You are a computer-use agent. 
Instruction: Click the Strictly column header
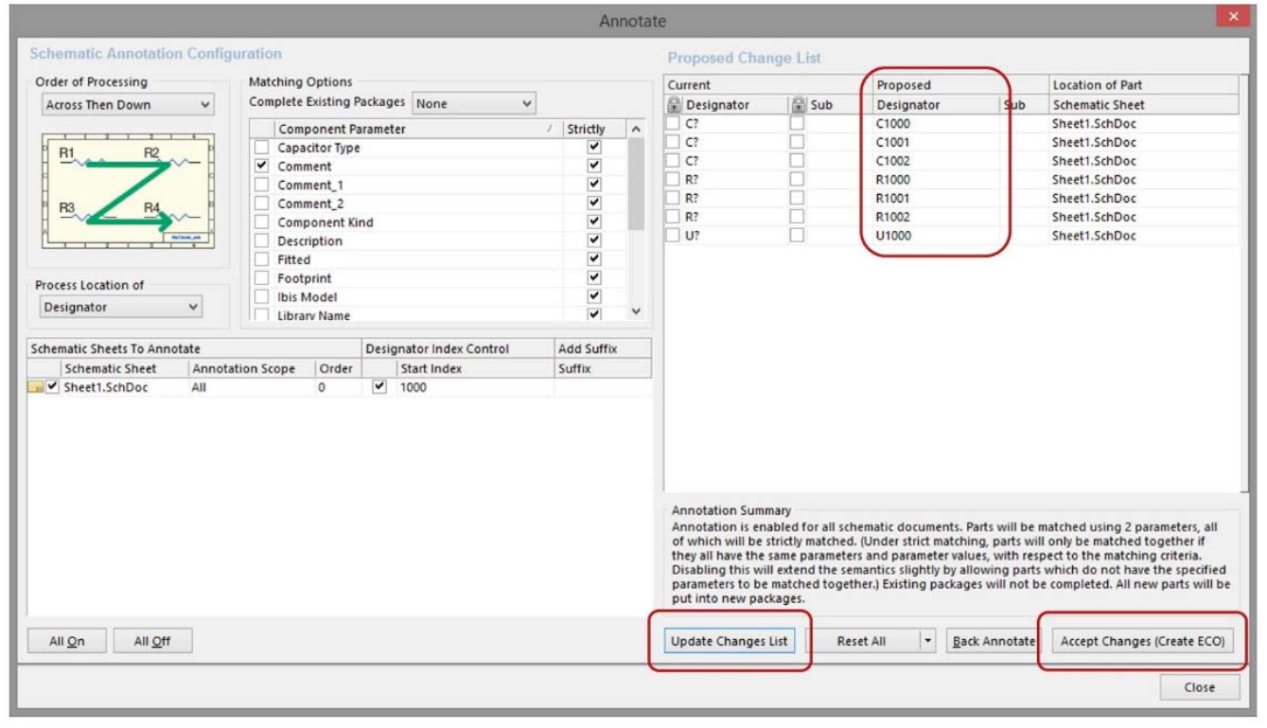point(594,129)
